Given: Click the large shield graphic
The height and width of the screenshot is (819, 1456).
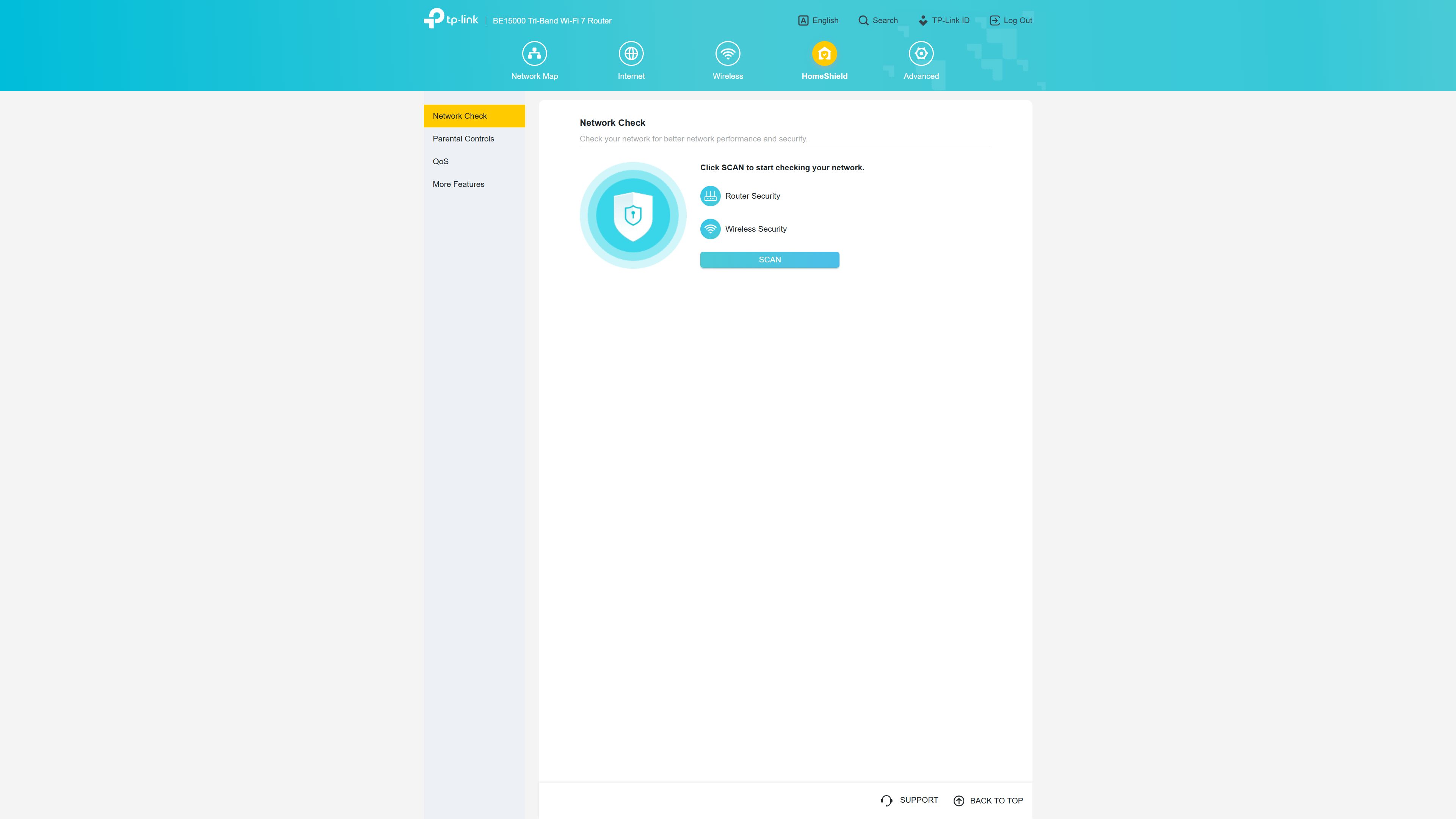Looking at the screenshot, I should [632, 215].
